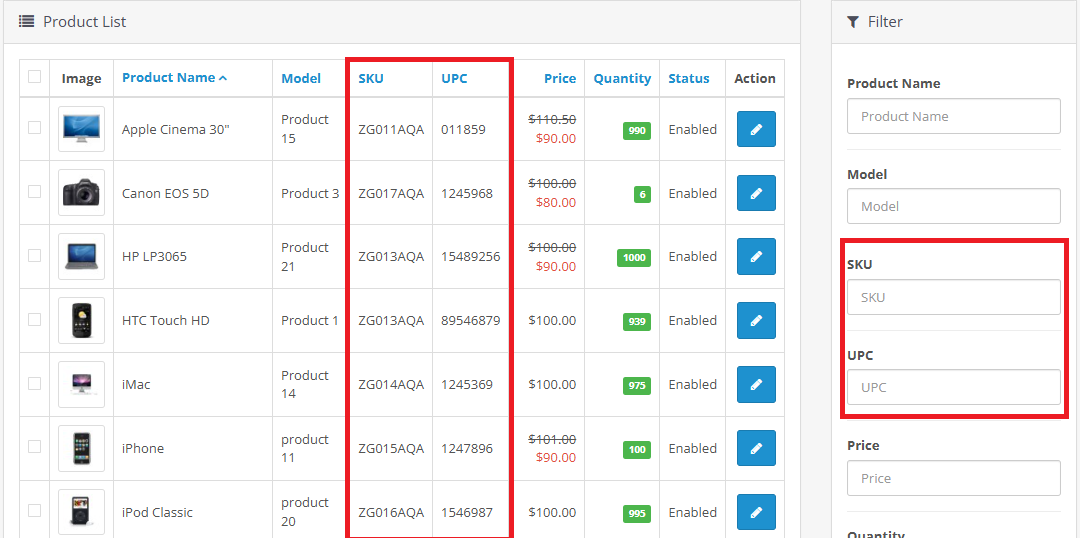Viewport: 1080px width, 538px height.
Task: Sort the table by SKU column
Action: 370,79
